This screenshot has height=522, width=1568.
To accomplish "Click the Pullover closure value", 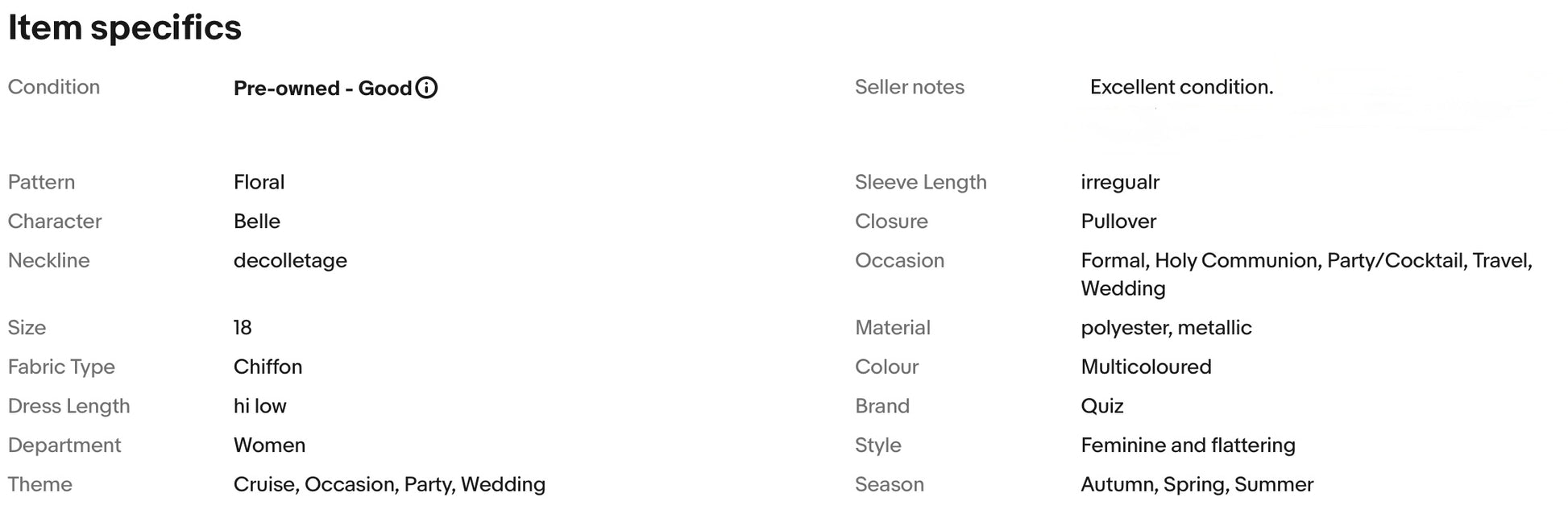I will (x=1118, y=222).
